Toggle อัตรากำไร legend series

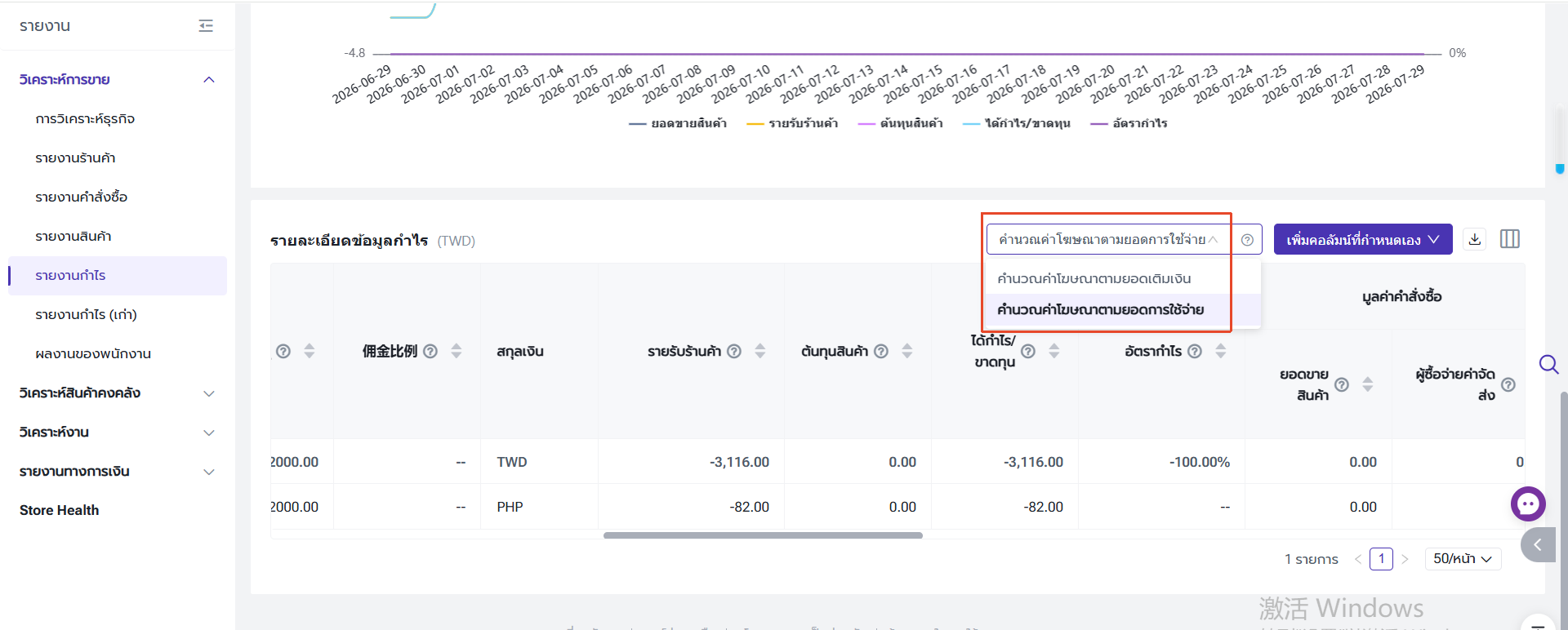[1129, 123]
